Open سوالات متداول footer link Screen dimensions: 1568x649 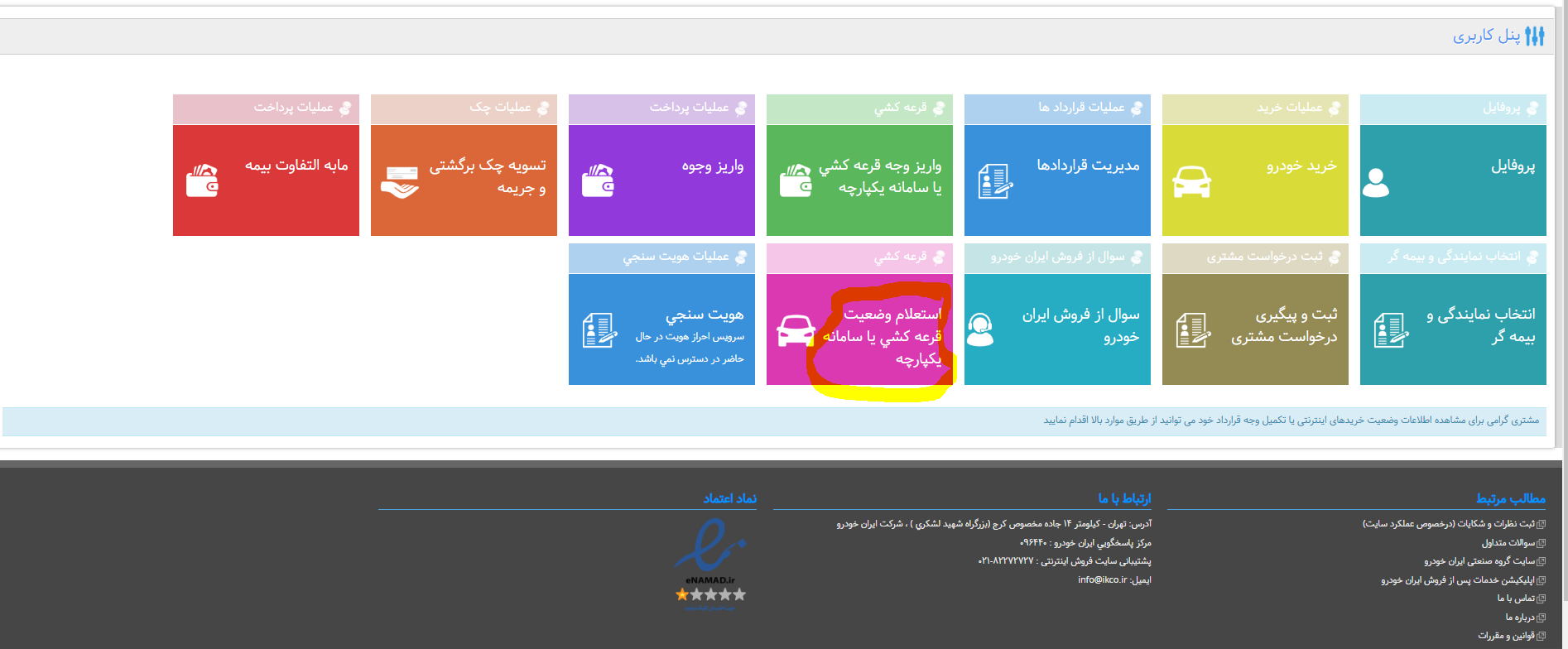(1508, 543)
